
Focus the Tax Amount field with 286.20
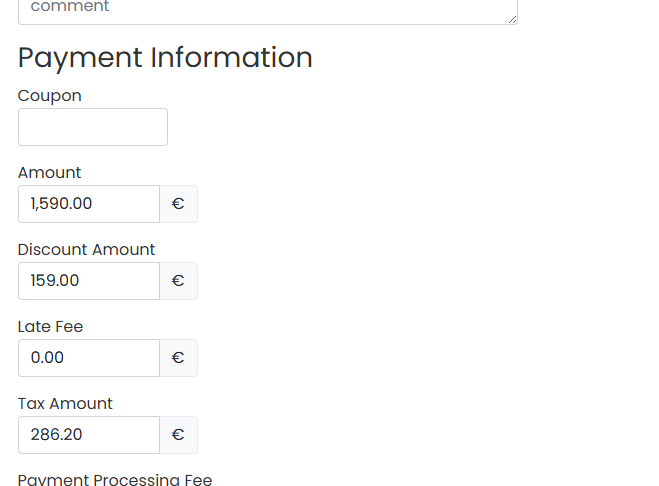[x=89, y=435]
